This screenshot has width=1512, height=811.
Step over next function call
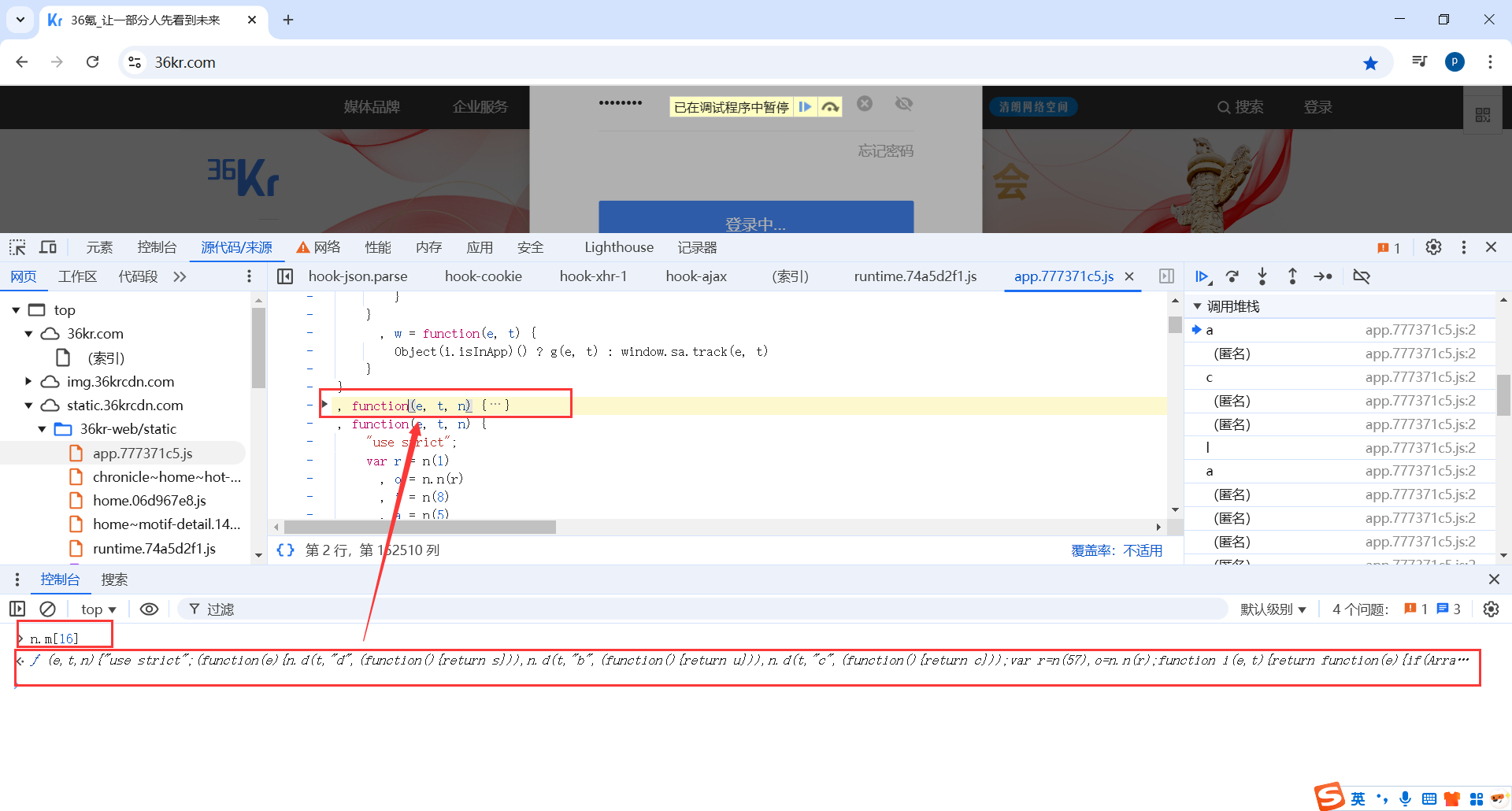coord(1232,276)
